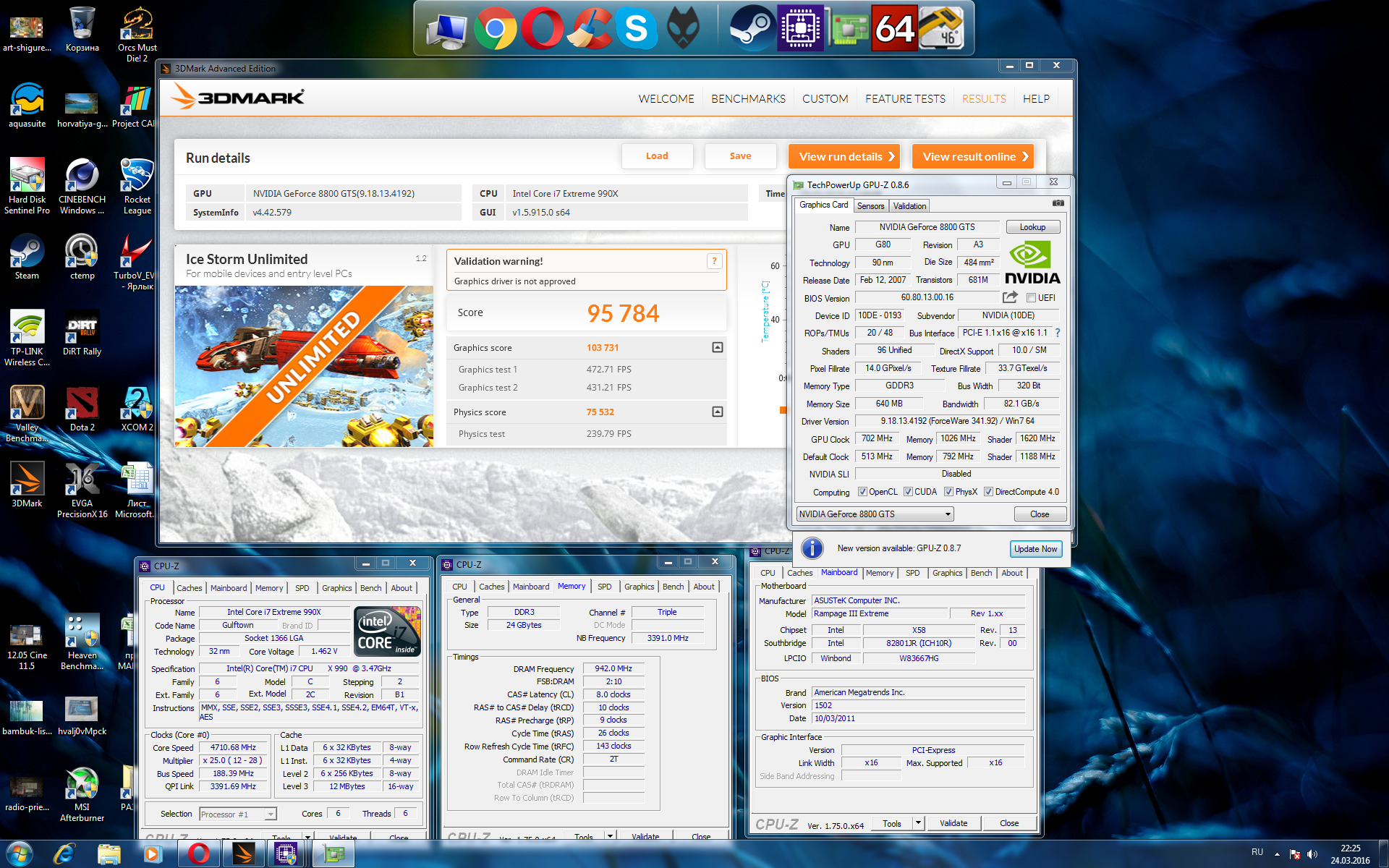Open the taskbar file explorer folder
Viewport: 1389px width, 868px height.
(x=109, y=854)
